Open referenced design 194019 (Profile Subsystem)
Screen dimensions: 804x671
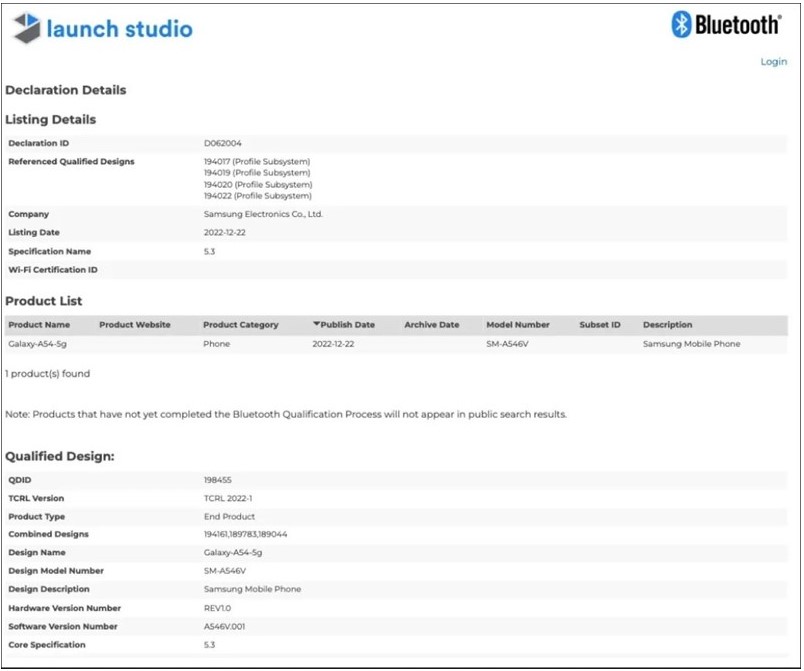click(x=257, y=173)
